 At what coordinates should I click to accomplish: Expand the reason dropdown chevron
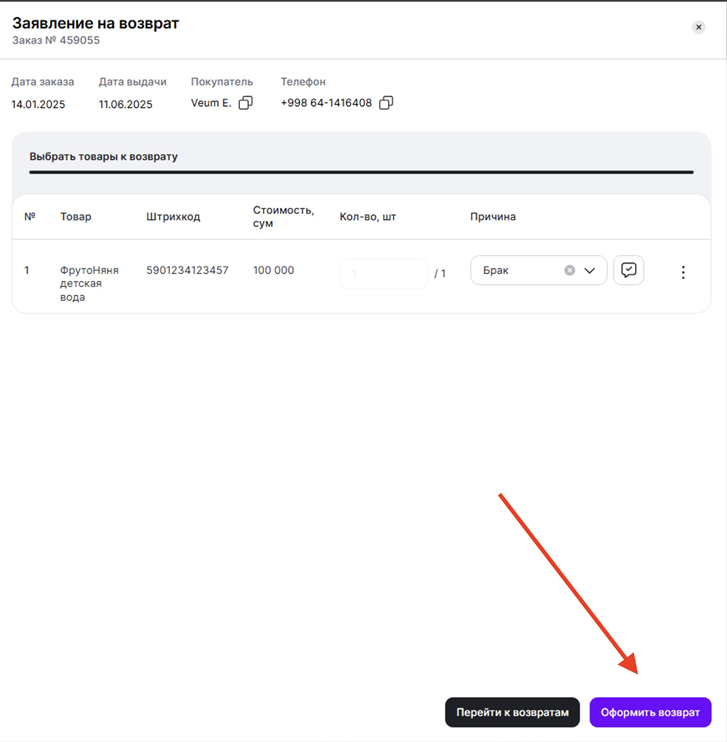pyautogui.click(x=590, y=270)
